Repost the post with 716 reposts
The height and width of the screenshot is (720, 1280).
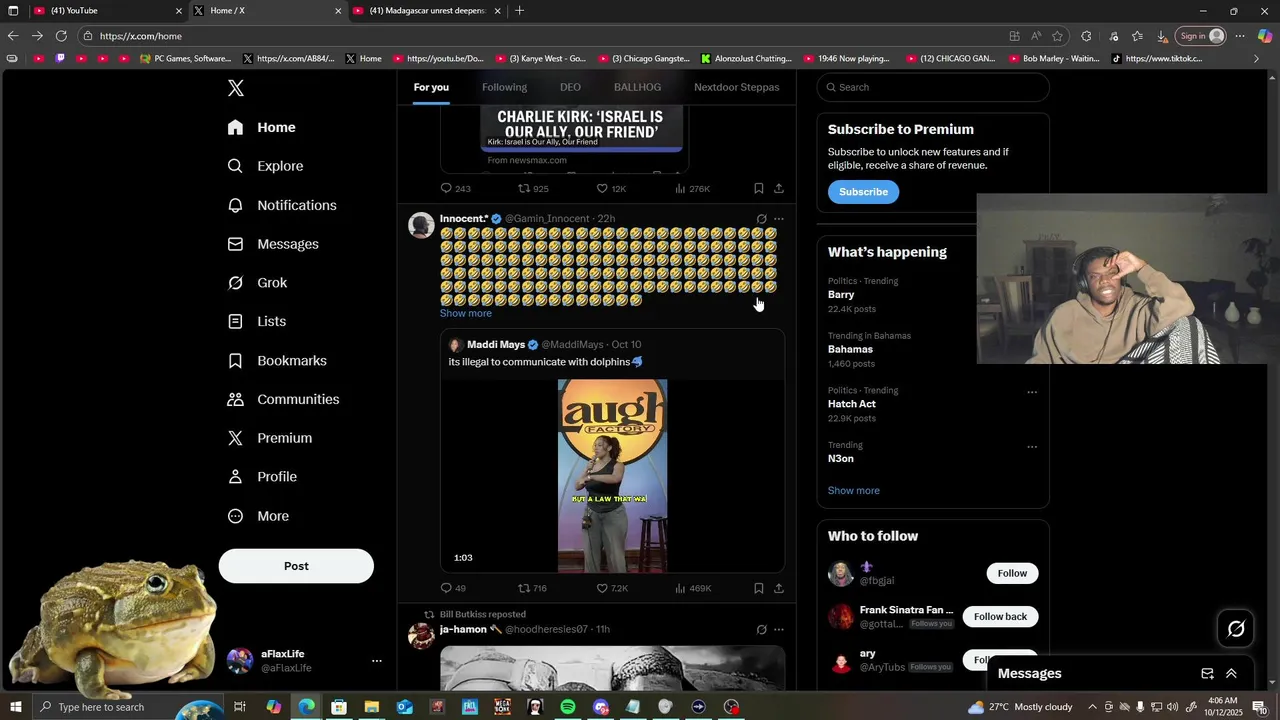pos(532,589)
